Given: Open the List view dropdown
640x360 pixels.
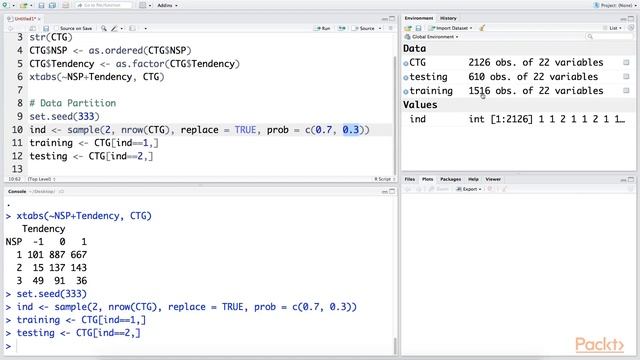Looking at the screenshot, I should [613, 28].
